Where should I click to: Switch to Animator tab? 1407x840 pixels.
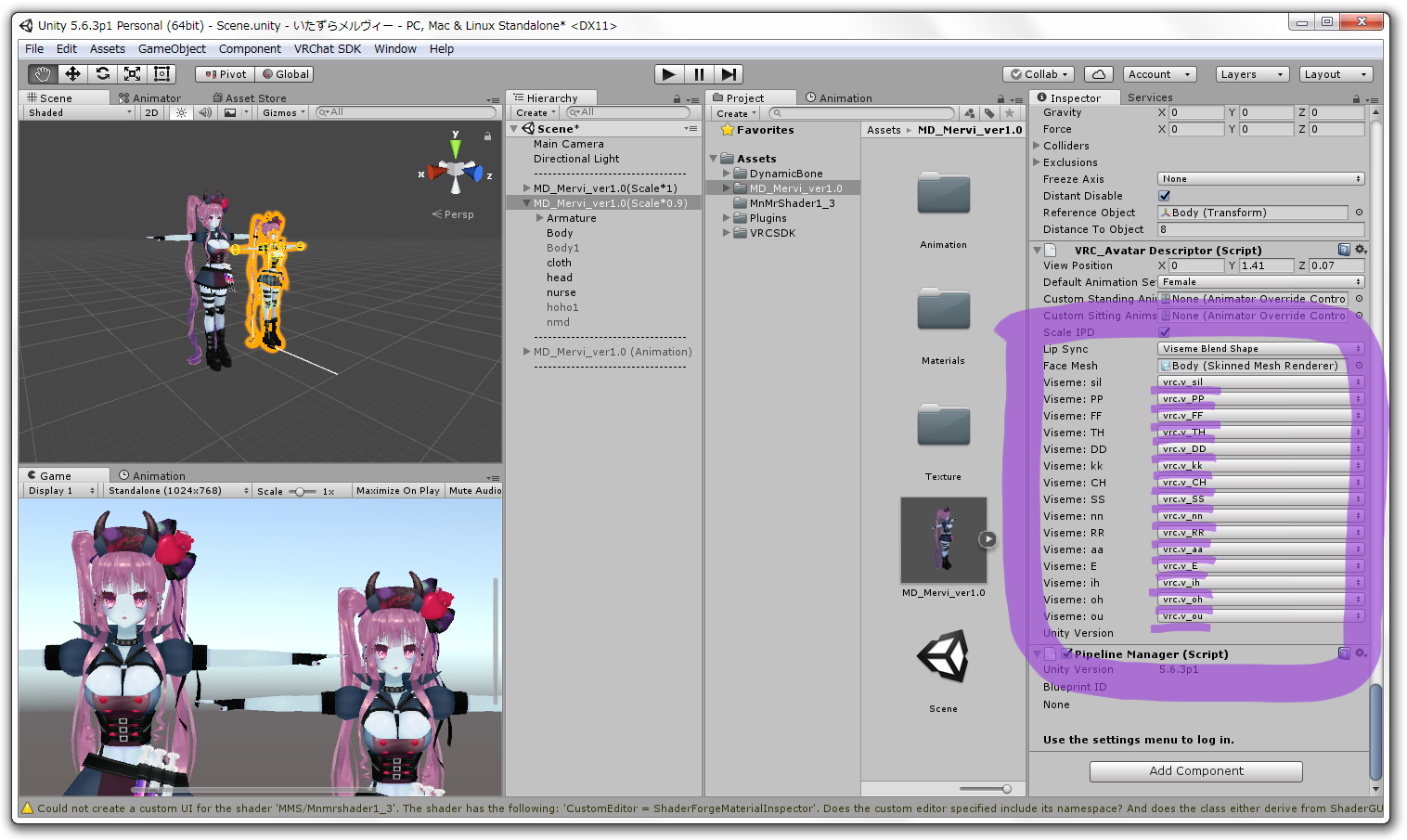pos(149,98)
